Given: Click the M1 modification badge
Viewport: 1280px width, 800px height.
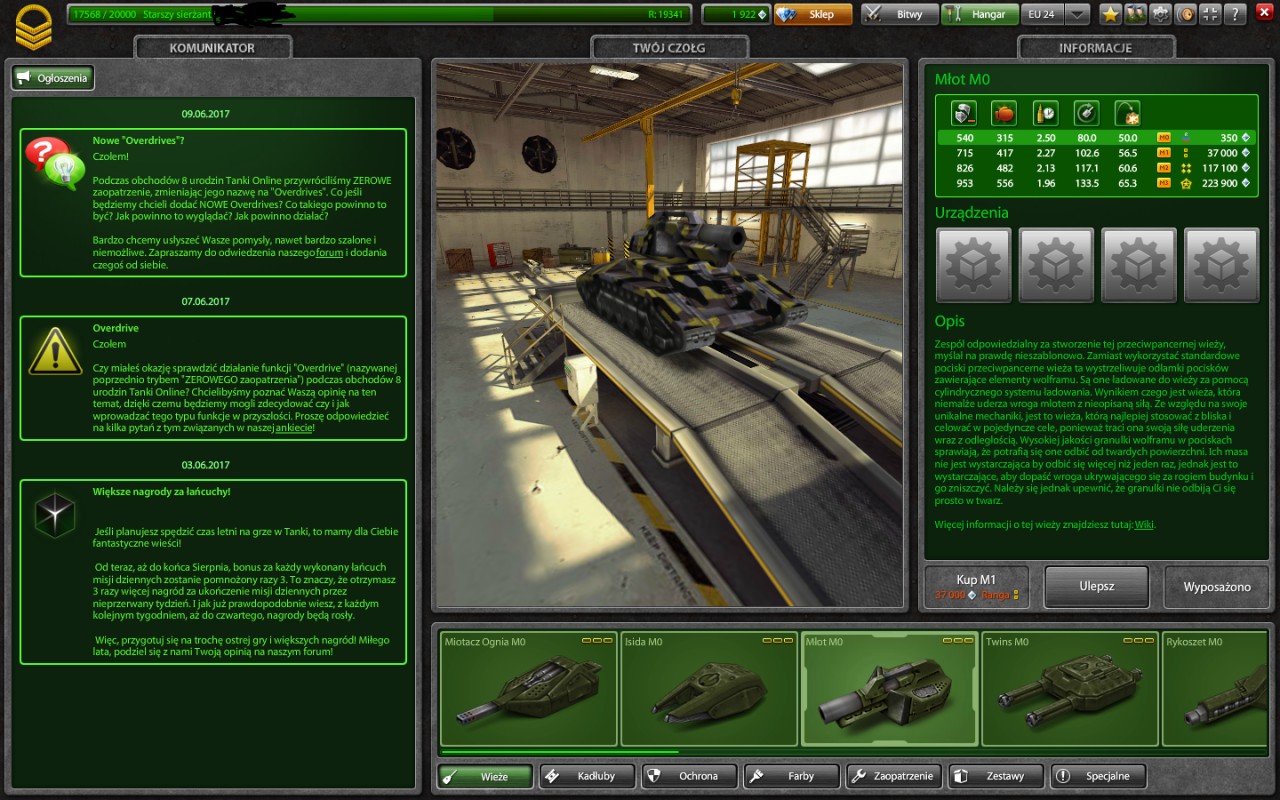Looking at the screenshot, I should click(1164, 153).
